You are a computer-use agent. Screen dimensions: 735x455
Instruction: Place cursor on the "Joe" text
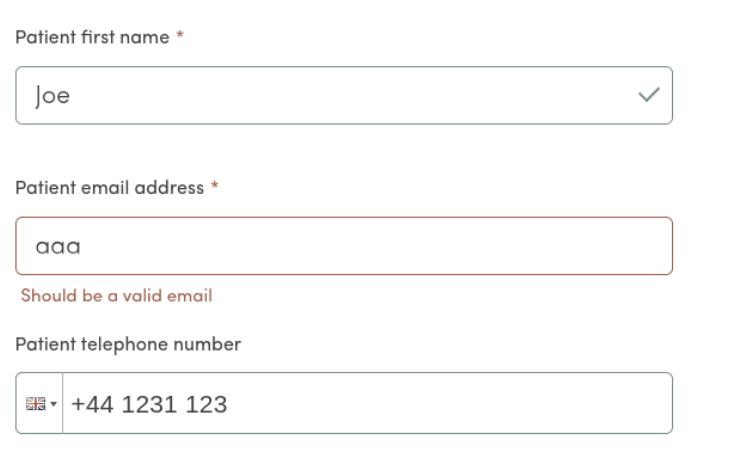point(52,96)
